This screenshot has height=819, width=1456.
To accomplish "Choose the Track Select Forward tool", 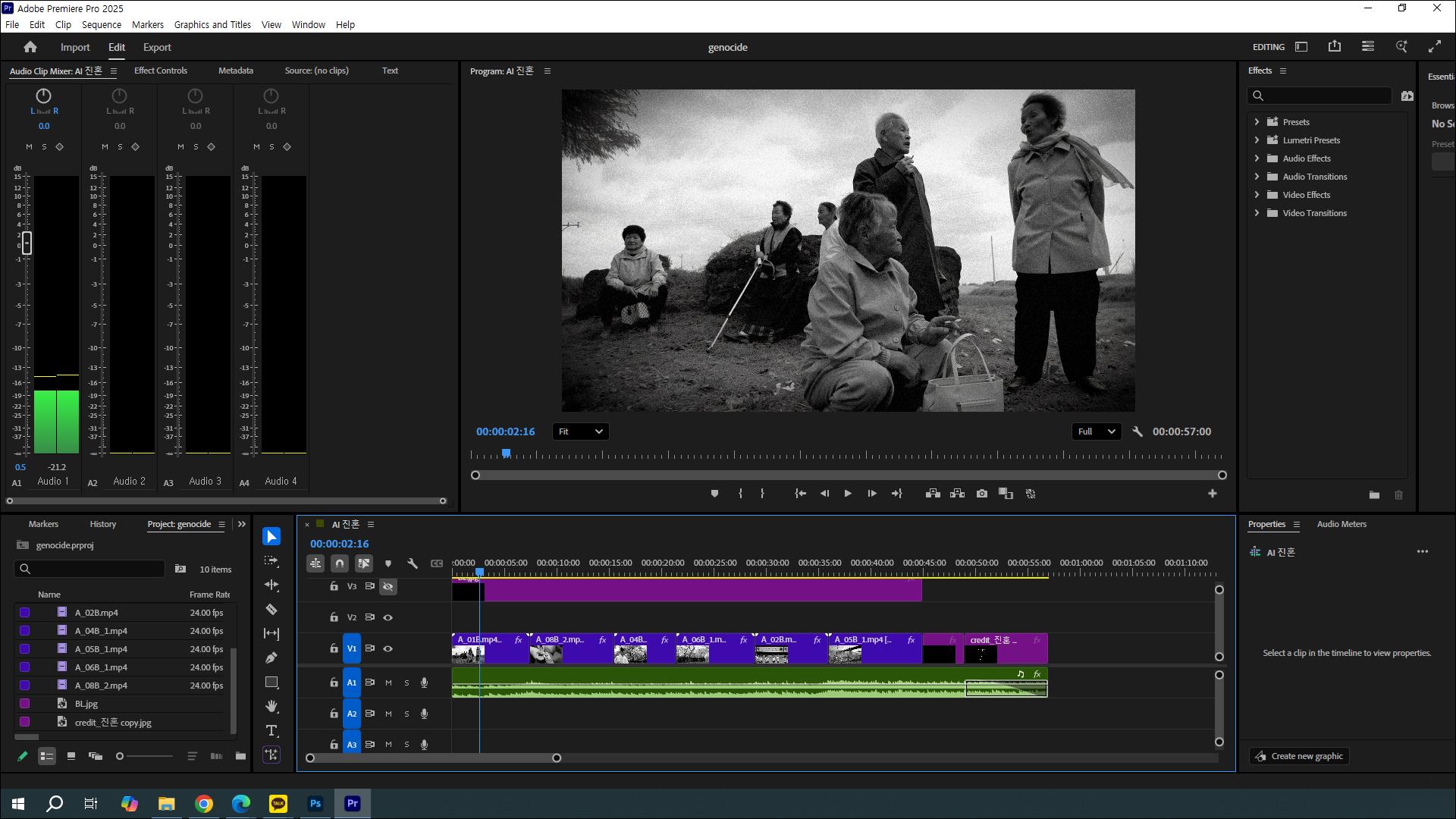I will (271, 561).
